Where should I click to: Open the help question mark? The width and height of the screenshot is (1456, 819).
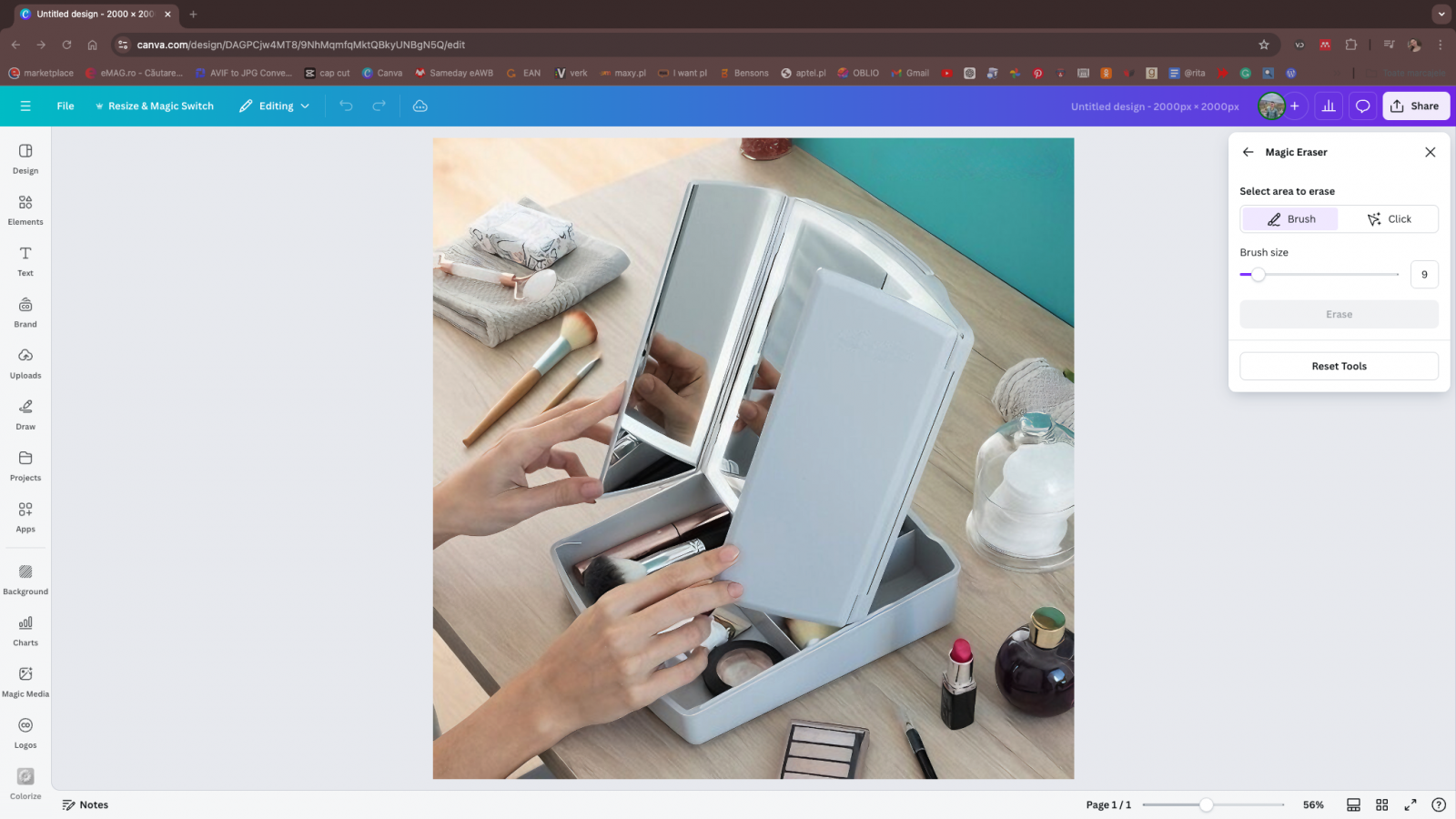tap(1438, 804)
